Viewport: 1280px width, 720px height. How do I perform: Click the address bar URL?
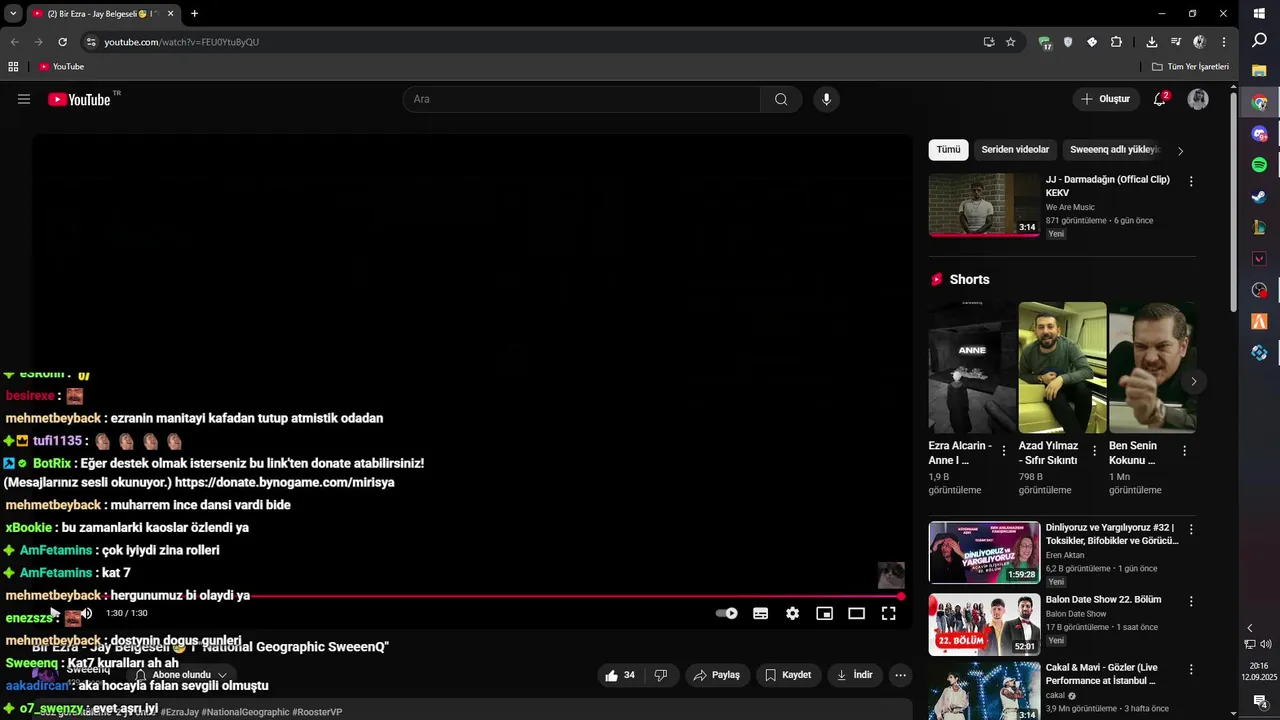coord(182,42)
